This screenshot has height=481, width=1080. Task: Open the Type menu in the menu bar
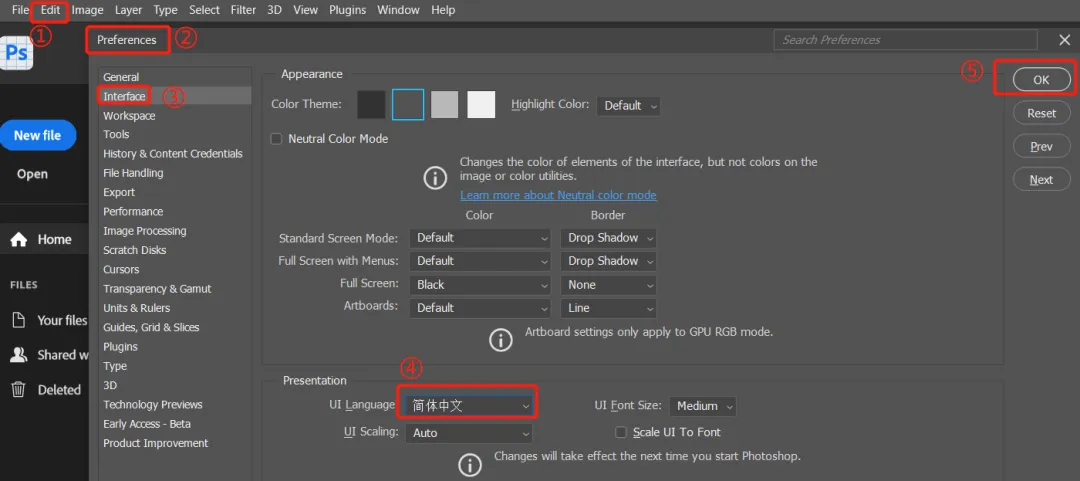pos(165,10)
